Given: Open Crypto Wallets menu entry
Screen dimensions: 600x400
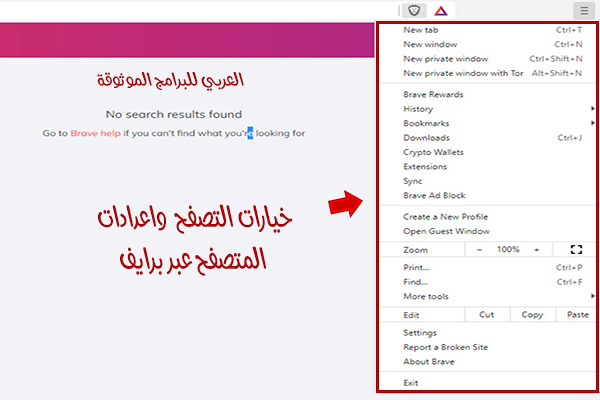Looking at the screenshot, I should 488,152.
